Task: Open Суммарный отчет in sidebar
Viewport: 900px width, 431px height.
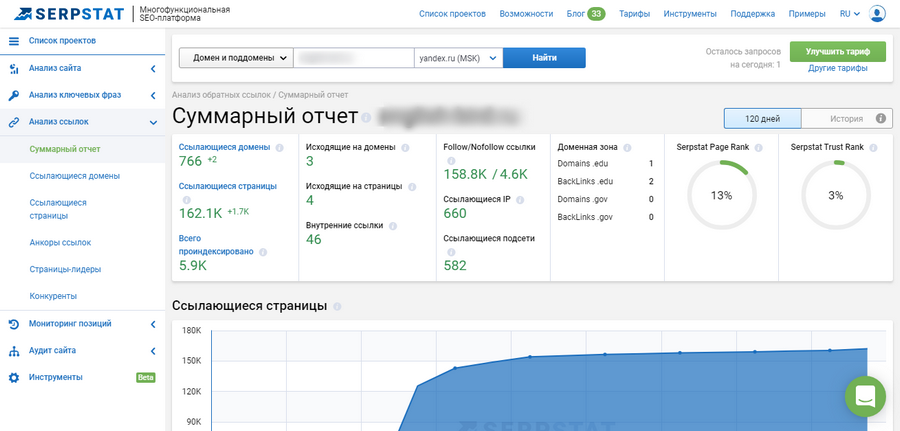Action: coord(65,149)
